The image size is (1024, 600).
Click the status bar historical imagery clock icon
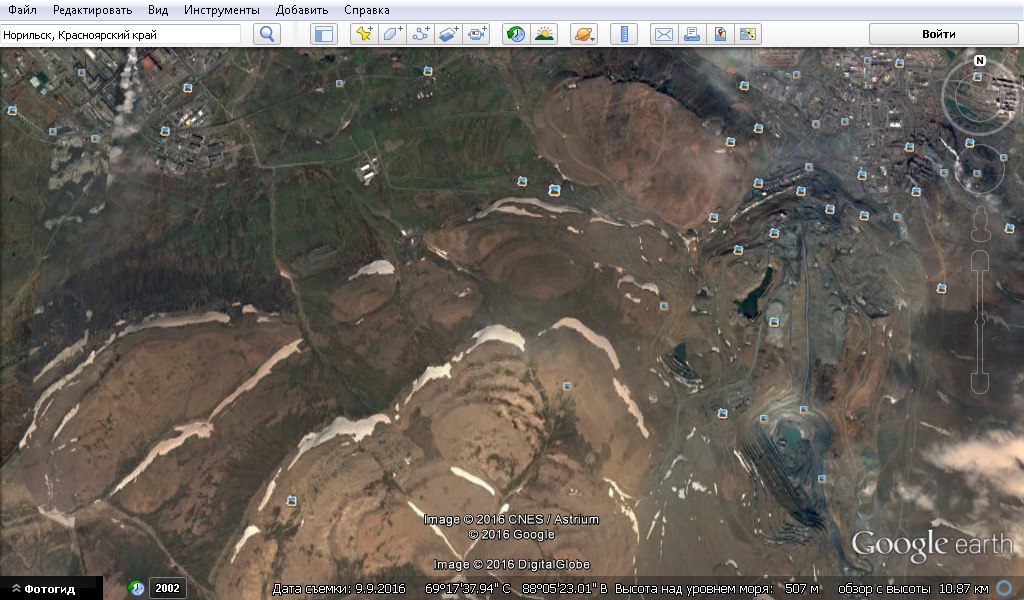point(136,588)
